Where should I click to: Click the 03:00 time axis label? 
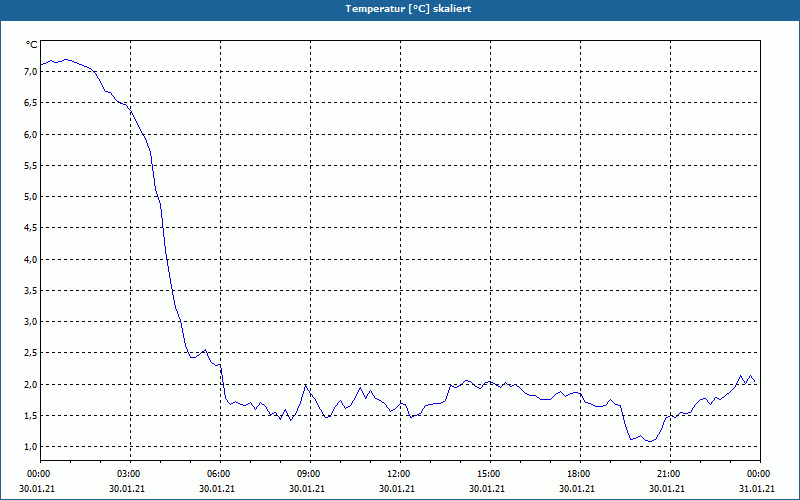click(x=128, y=474)
